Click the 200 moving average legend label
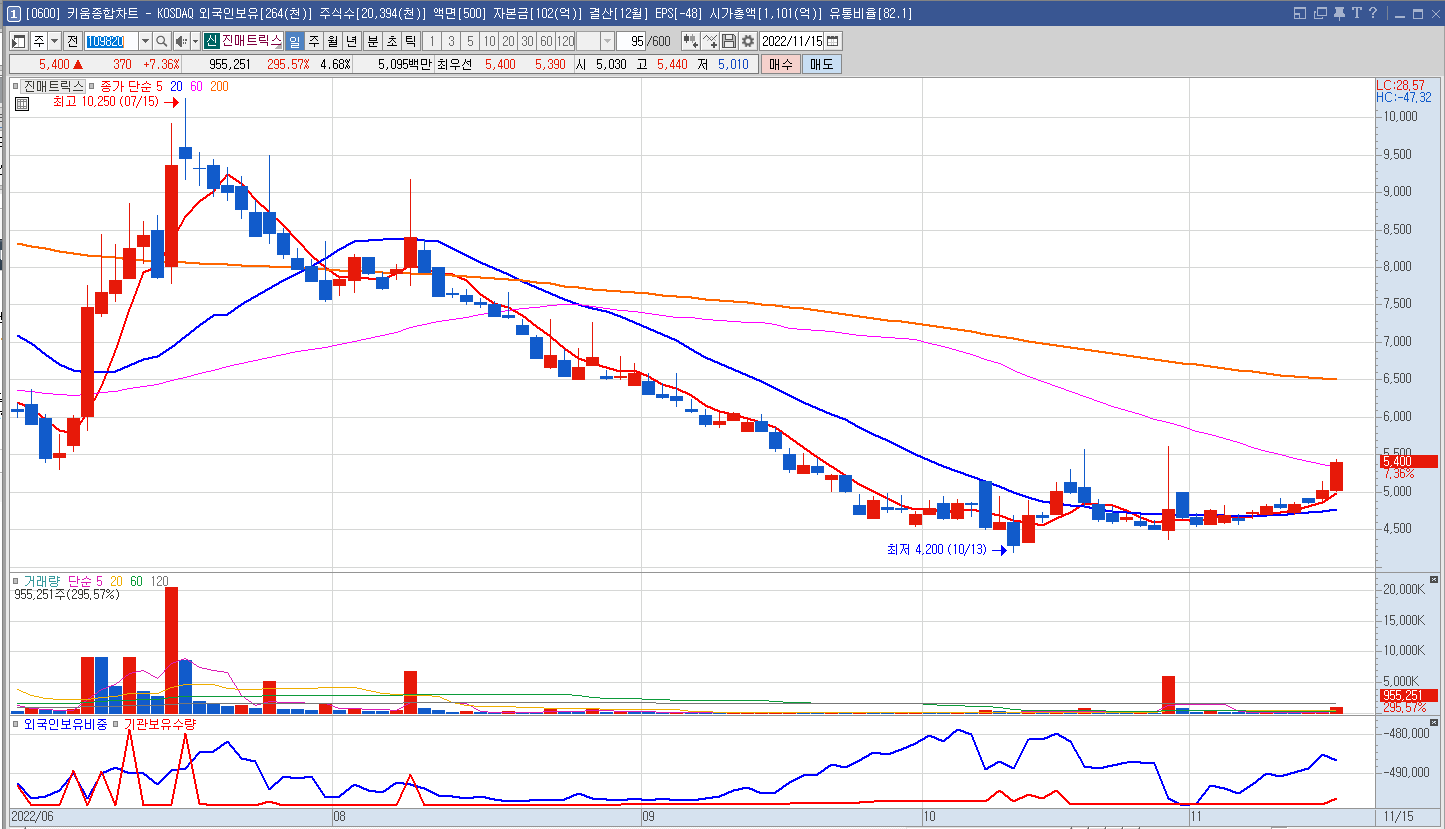The image size is (1445, 829). 219,87
